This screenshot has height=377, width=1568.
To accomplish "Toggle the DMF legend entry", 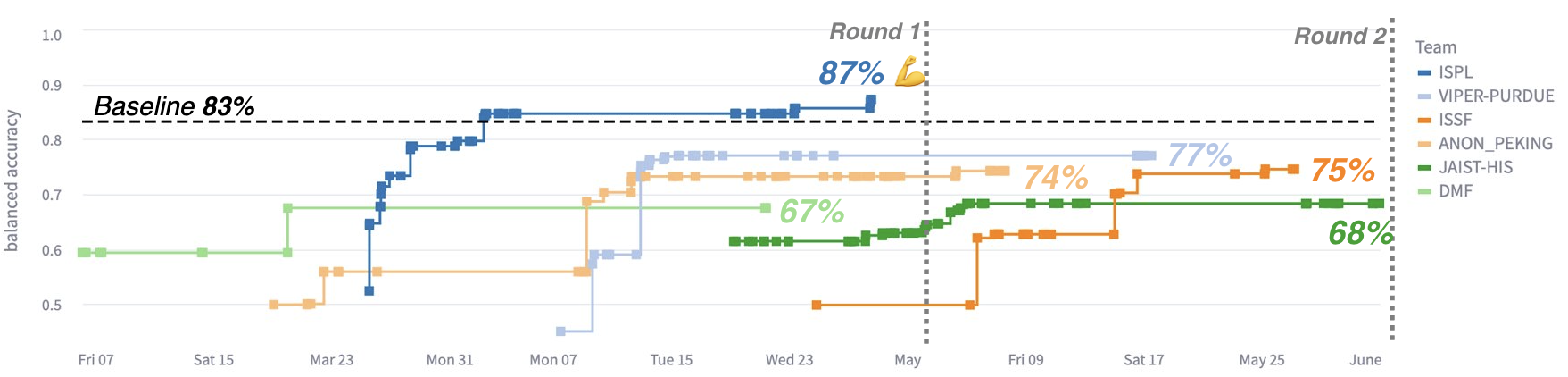I will (1455, 191).
